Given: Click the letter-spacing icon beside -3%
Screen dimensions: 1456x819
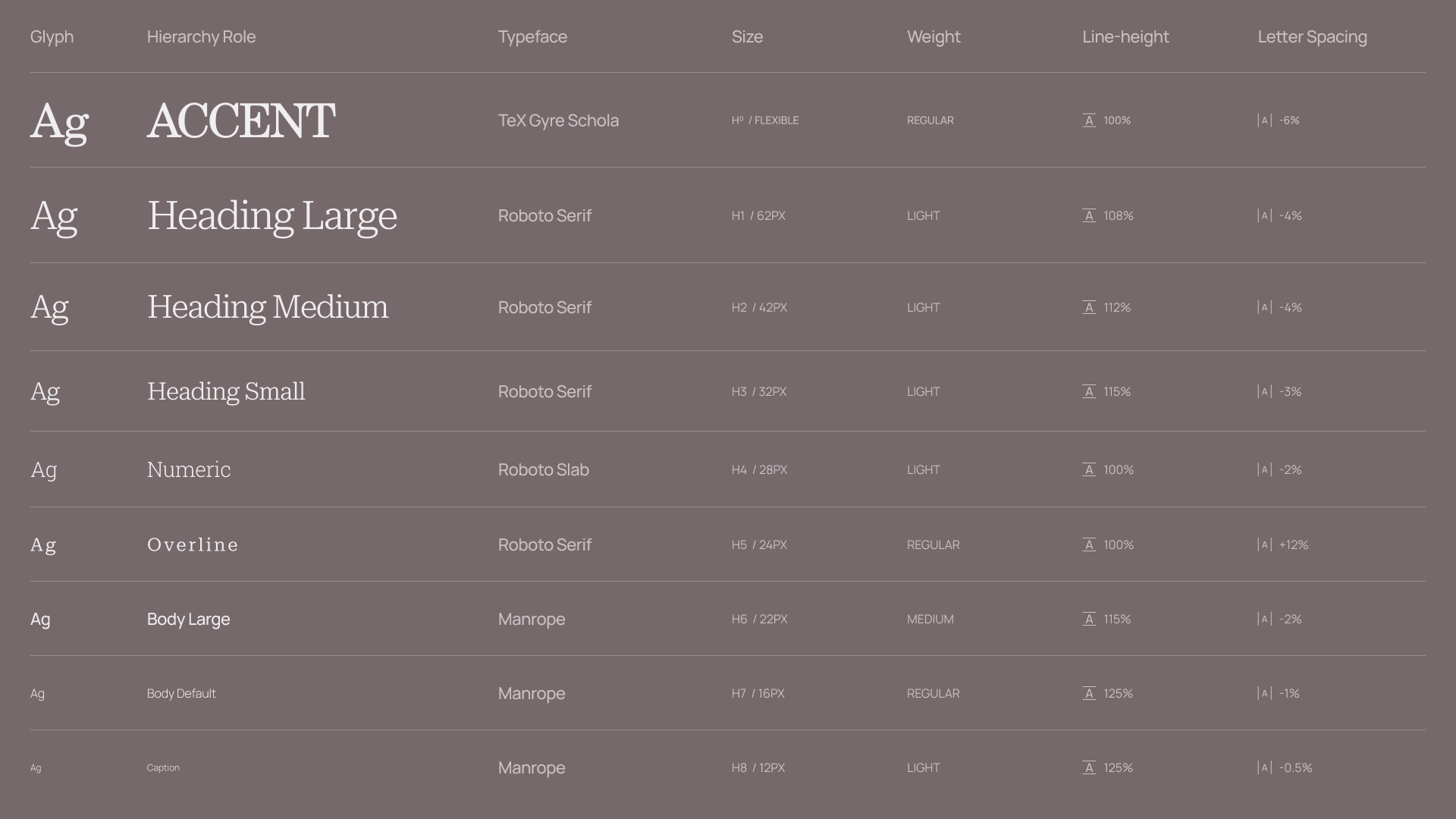Looking at the screenshot, I should click(1264, 392).
